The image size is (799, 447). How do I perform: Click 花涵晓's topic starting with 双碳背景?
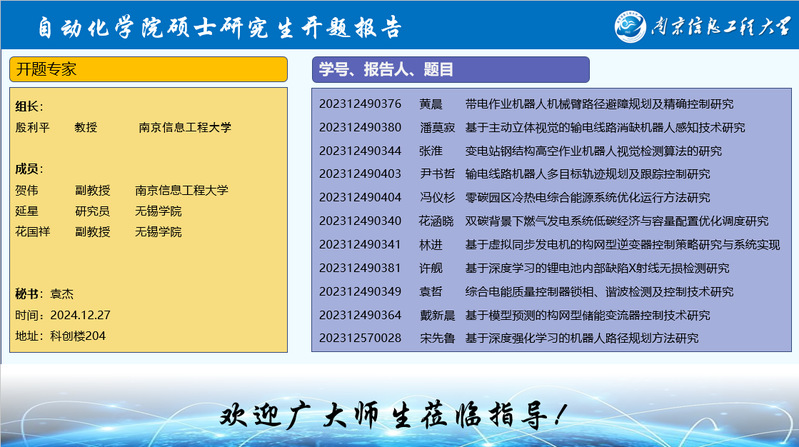point(616,221)
